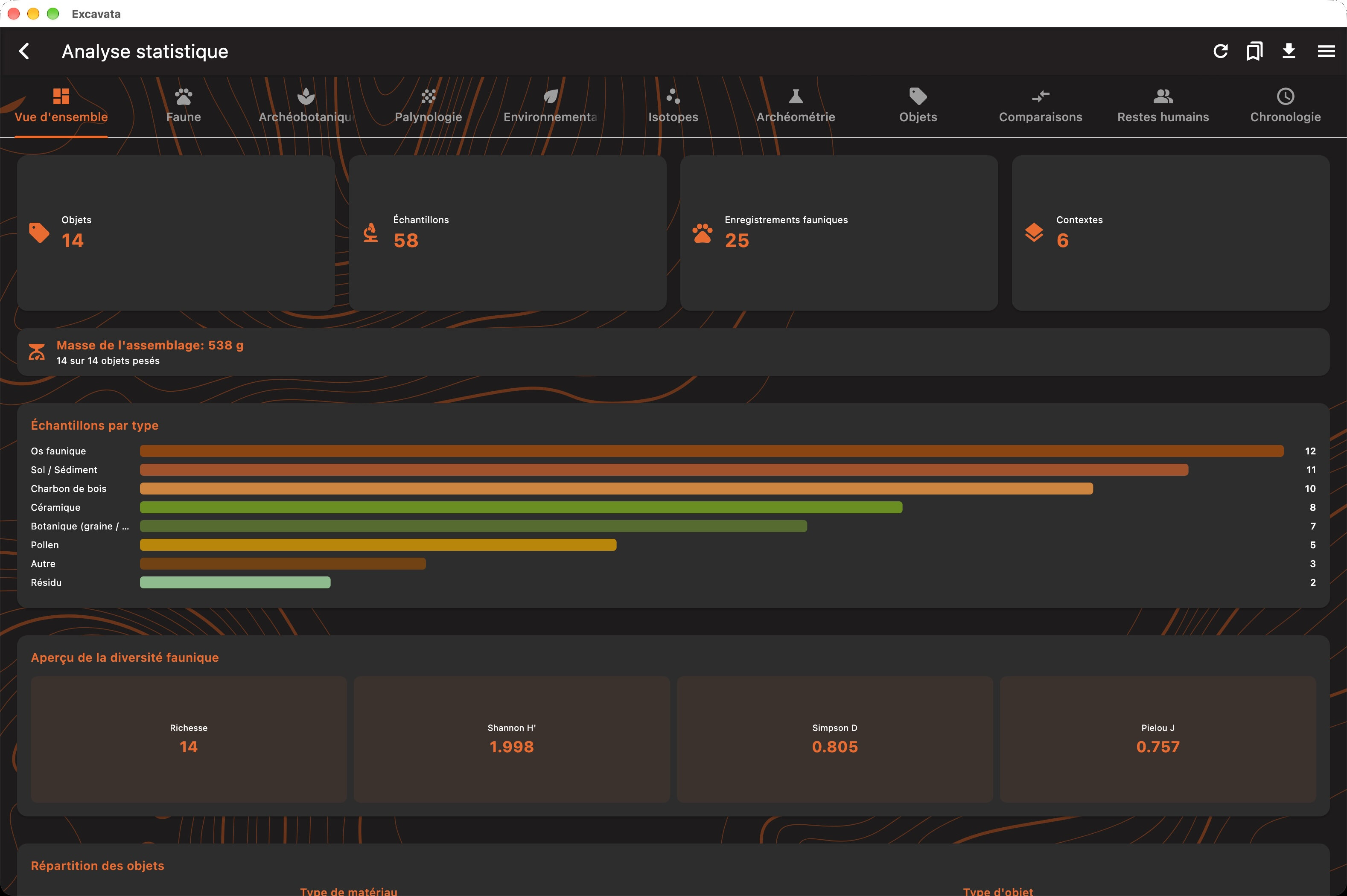Click the Aperçu de la diversité faunique heading
The height and width of the screenshot is (896, 1347).
point(125,657)
